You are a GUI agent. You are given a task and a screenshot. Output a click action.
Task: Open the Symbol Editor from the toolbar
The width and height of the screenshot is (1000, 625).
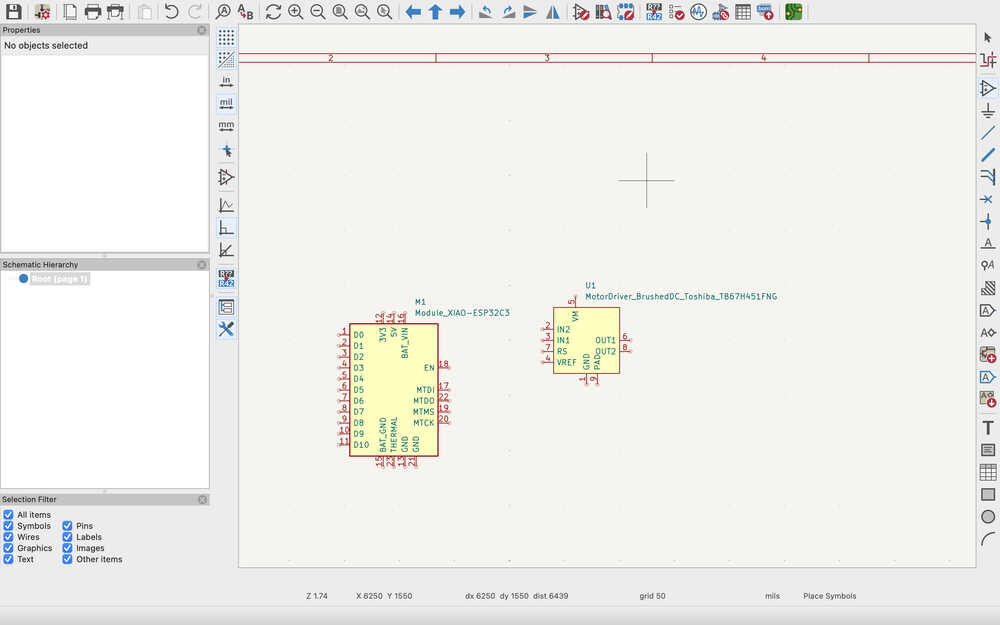[x=582, y=12]
